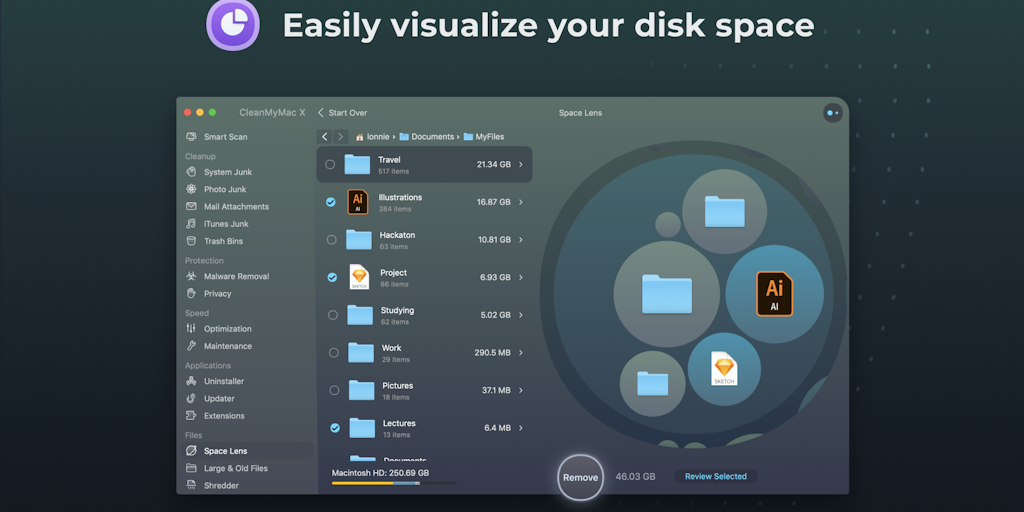Navigate to Documents in the breadcrumb
The height and width of the screenshot is (512, 1024).
[x=426, y=136]
